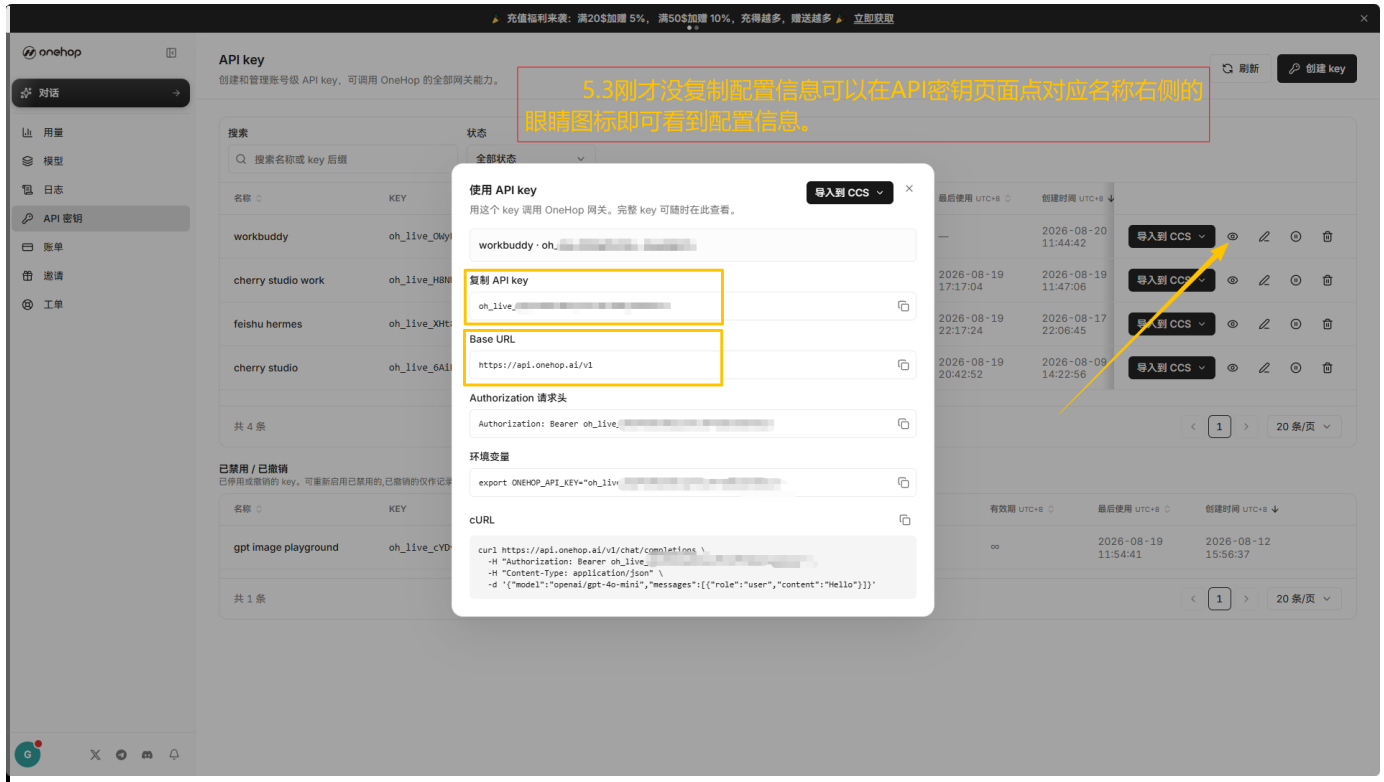Open 导入到 CCS for feishu hermes row
This screenshot has height=782, width=1384.
tap(1171, 324)
